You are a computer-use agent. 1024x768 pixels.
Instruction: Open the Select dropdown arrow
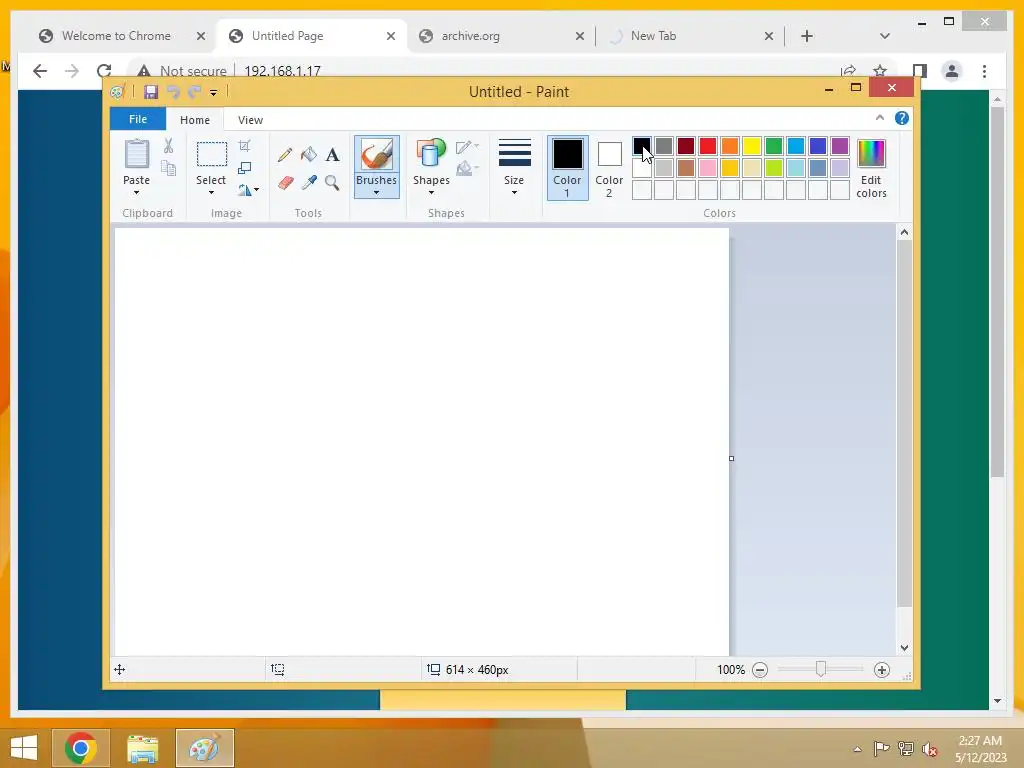[x=211, y=193]
